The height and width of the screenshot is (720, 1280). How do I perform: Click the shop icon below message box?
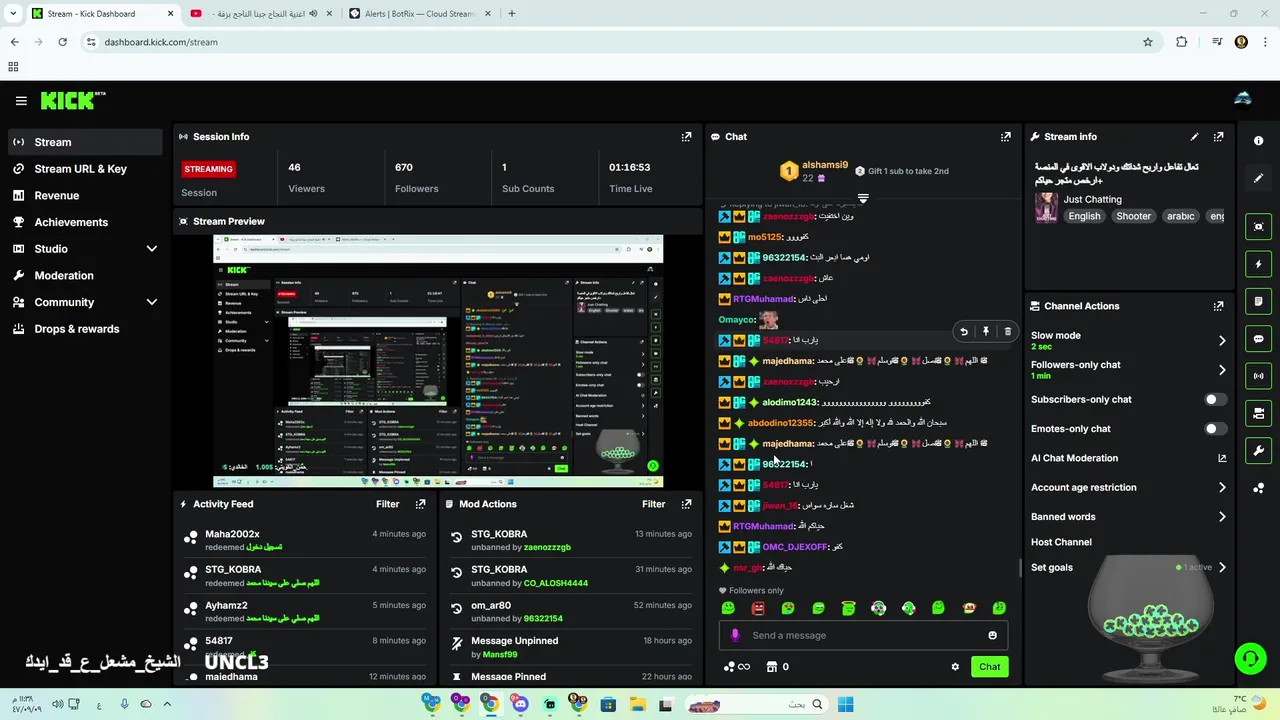click(x=772, y=667)
